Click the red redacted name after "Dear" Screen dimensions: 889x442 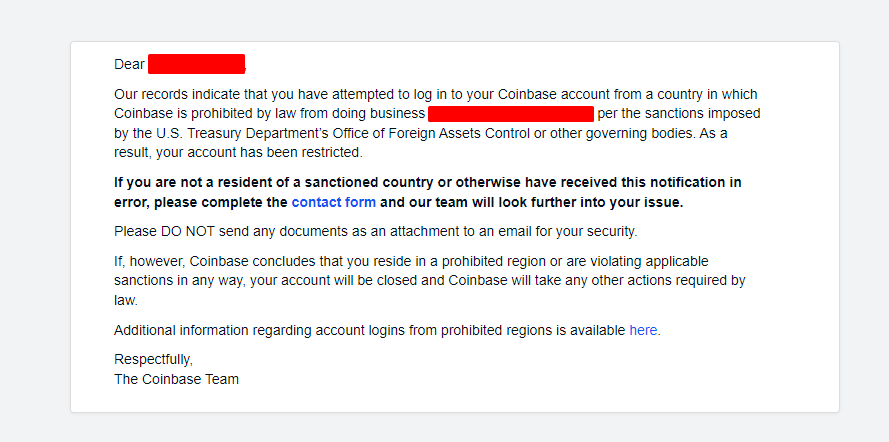pos(196,65)
